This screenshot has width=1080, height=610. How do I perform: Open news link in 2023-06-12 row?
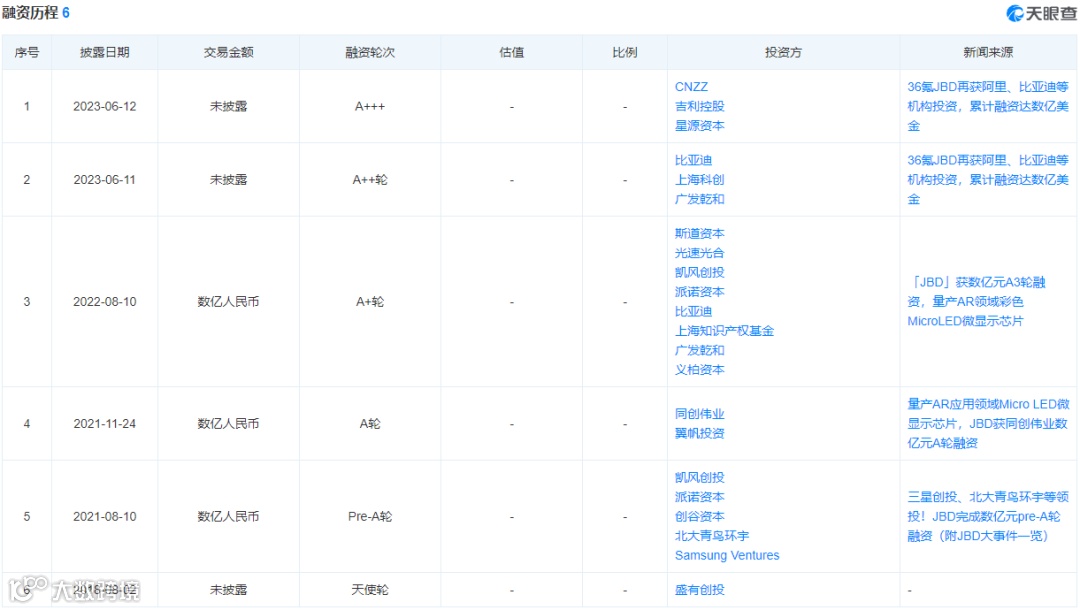(987, 106)
